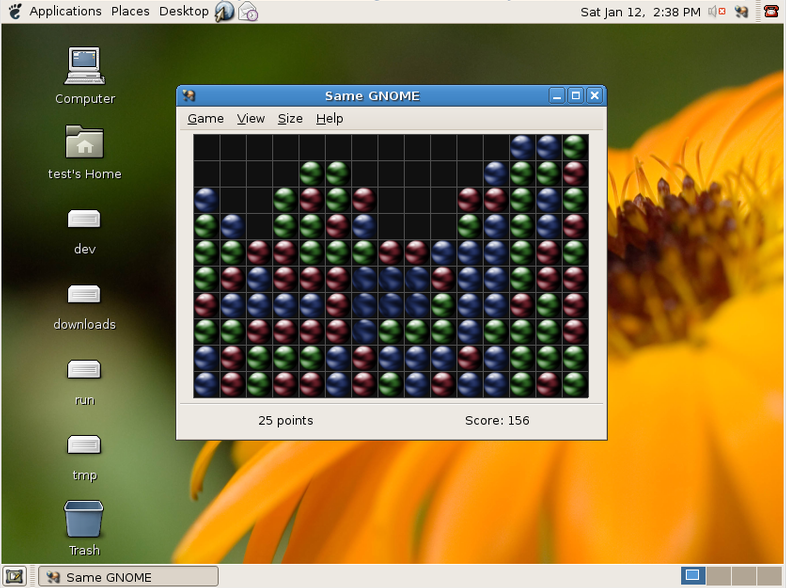Click the Same GNOME title bar text
This screenshot has width=786, height=588.
coord(372,96)
